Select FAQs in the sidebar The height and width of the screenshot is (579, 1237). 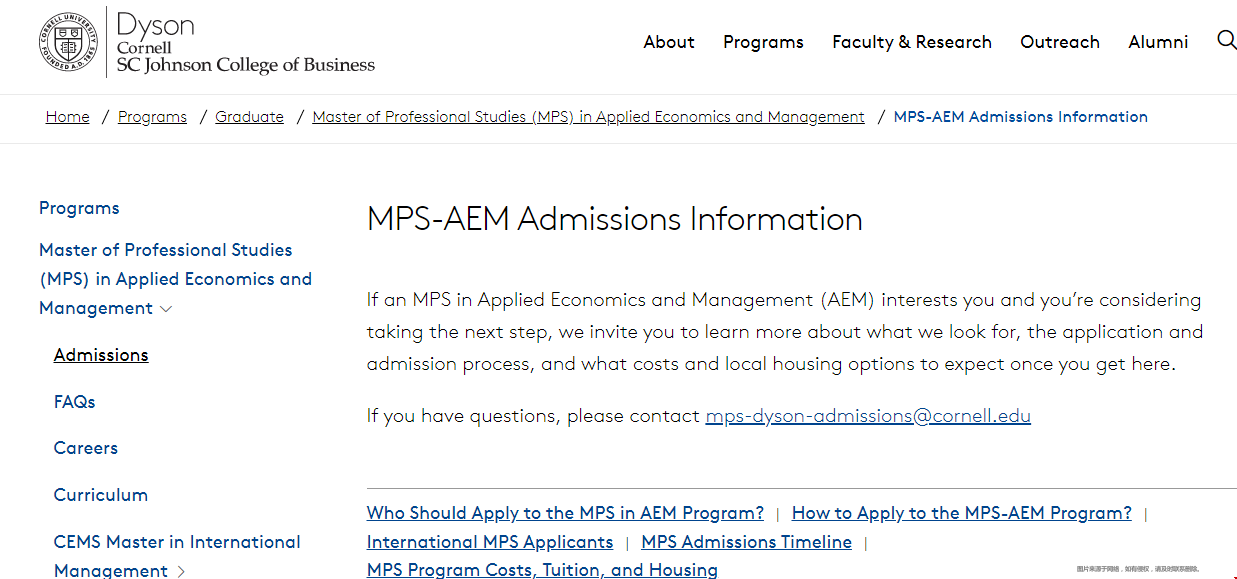tap(75, 402)
